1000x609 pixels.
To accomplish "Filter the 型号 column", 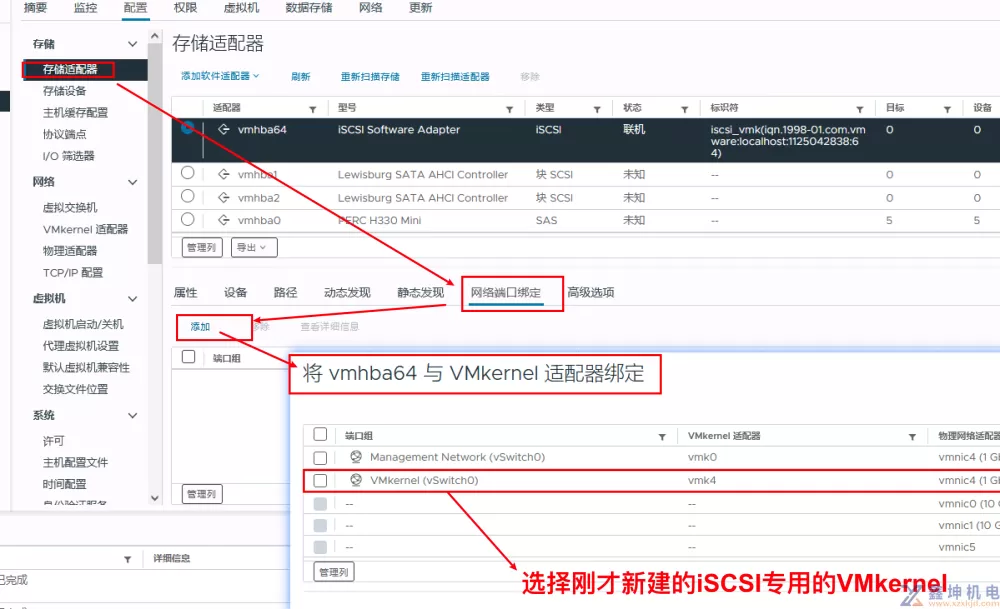I will [x=509, y=109].
